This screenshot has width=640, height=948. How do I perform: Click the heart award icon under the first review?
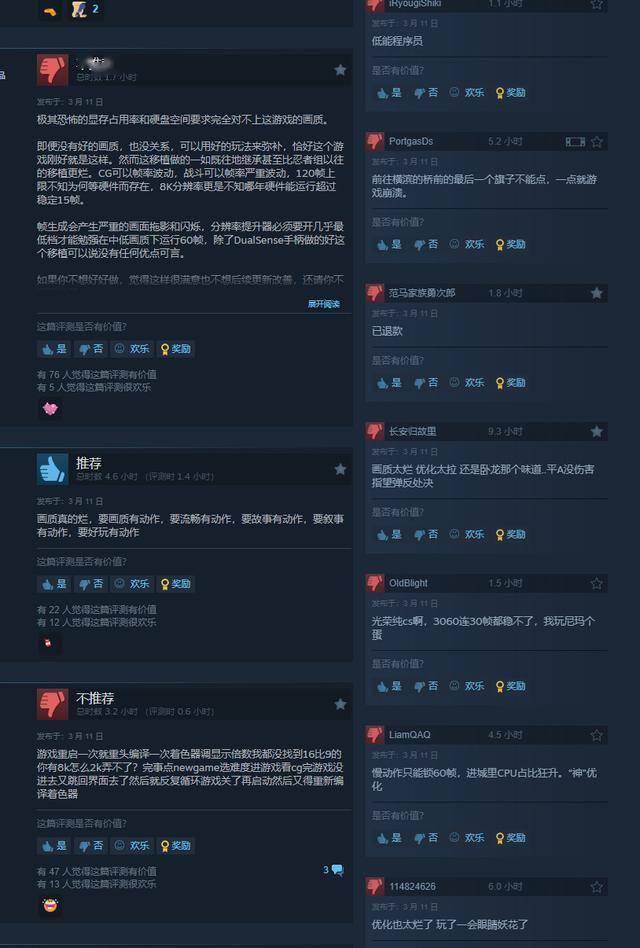[x=50, y=409]
